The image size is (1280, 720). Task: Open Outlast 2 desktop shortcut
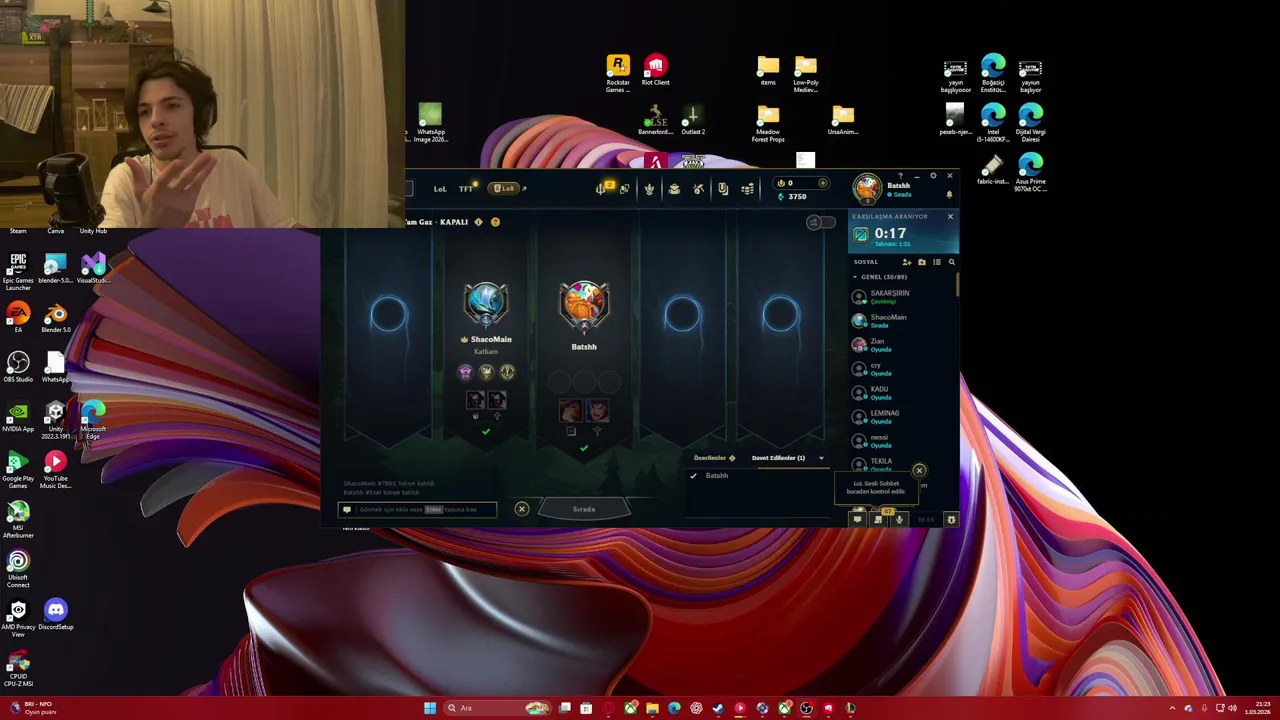coord(693,120)
